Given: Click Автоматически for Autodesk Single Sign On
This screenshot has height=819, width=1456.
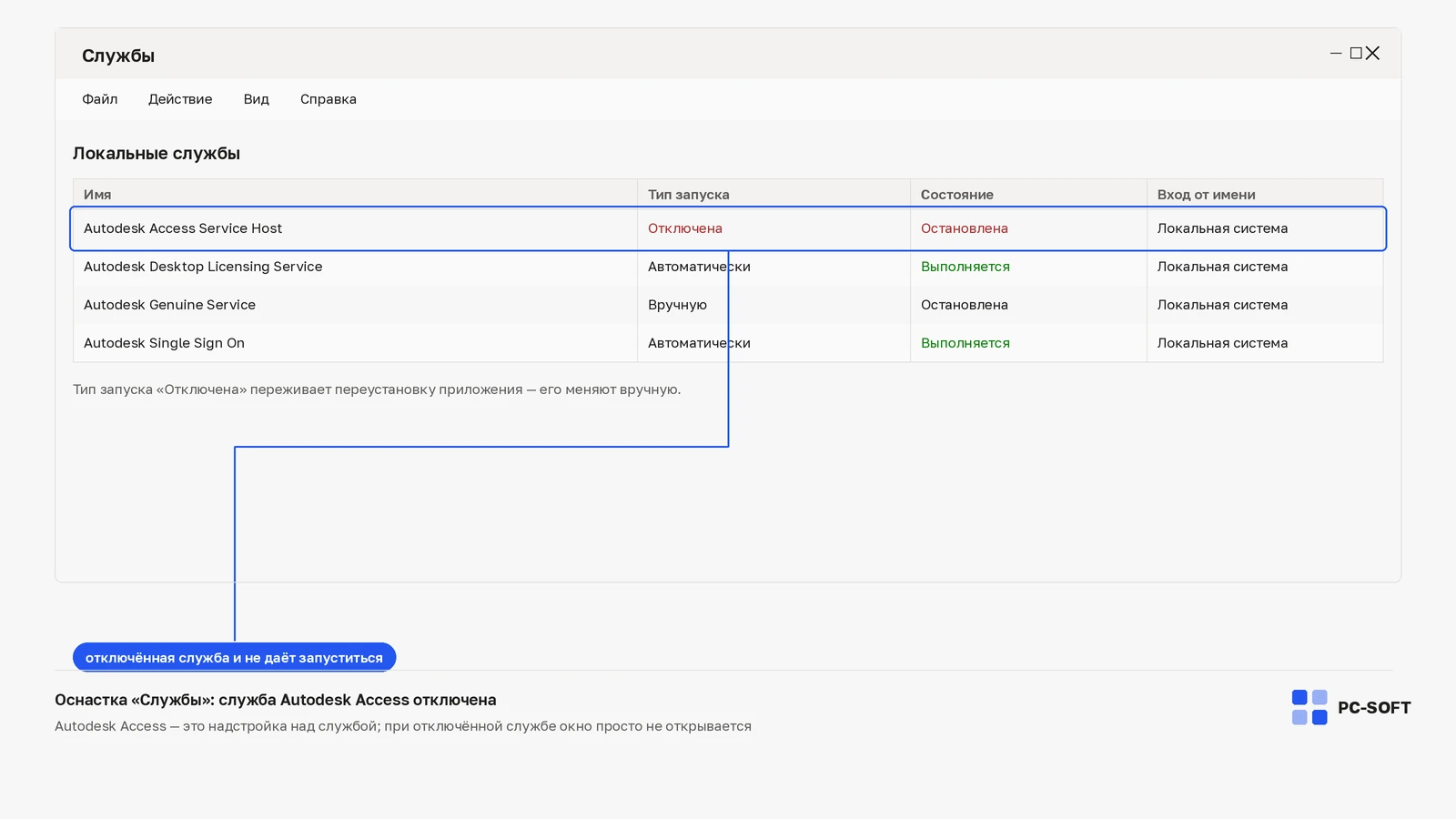Looking at the screenshot, I should (x=699, y=343).
